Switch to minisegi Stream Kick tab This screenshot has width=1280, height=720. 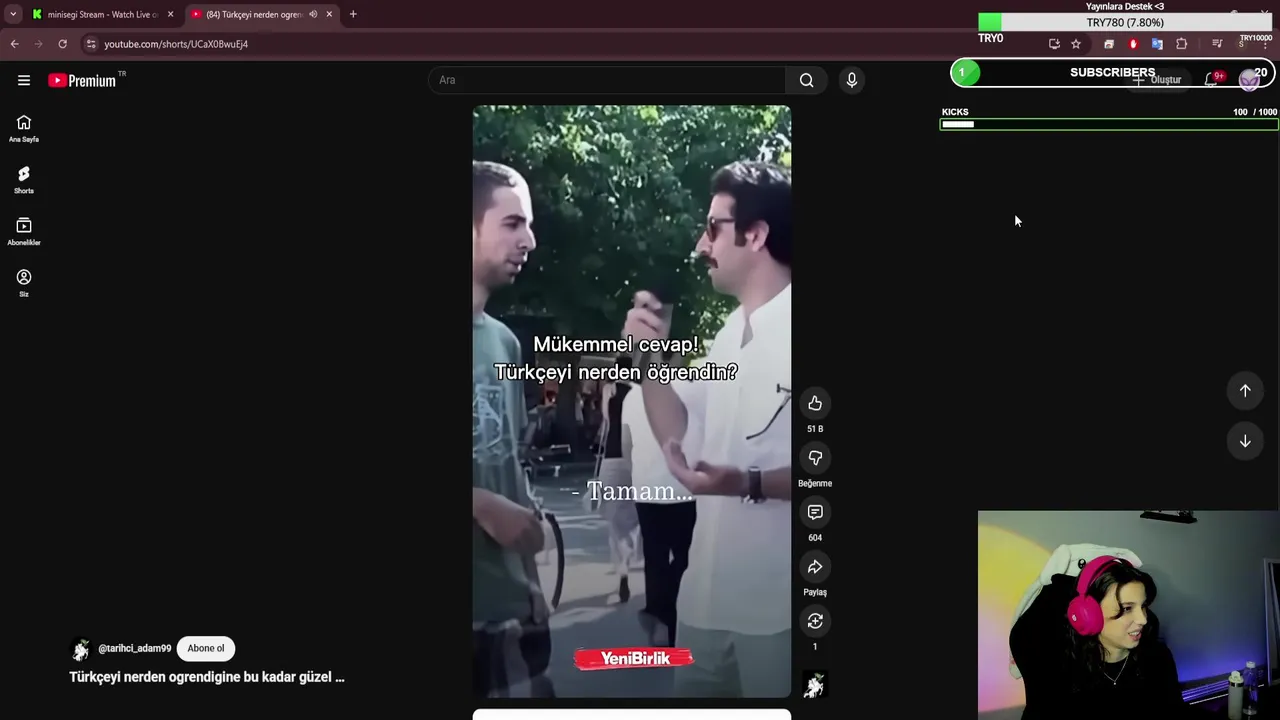[x=103, y=14]
